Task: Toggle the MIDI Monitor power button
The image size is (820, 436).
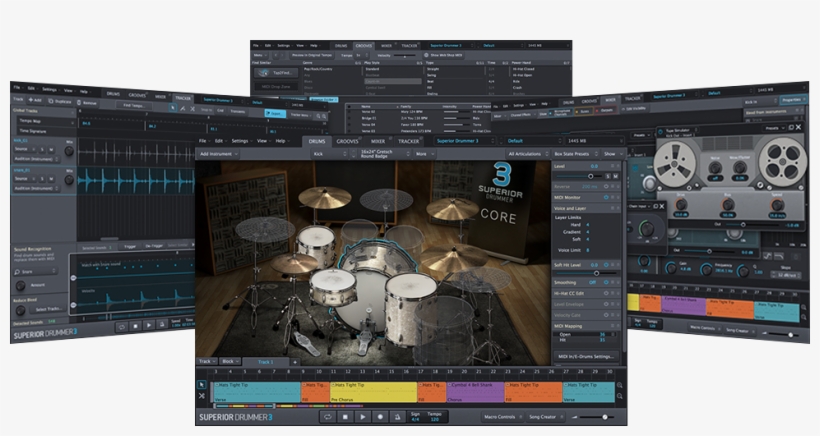Action: (x=606, y=198)
